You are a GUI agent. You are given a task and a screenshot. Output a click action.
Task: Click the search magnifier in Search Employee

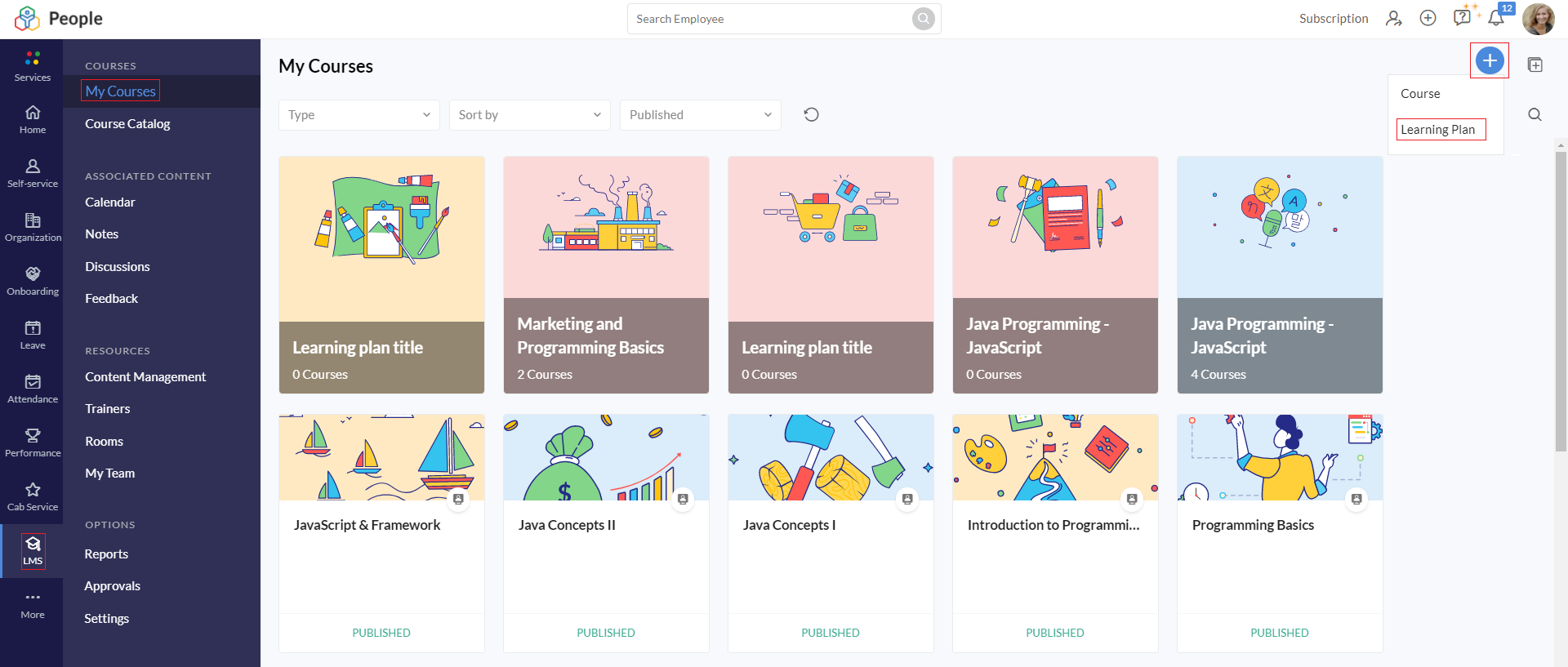923,19
